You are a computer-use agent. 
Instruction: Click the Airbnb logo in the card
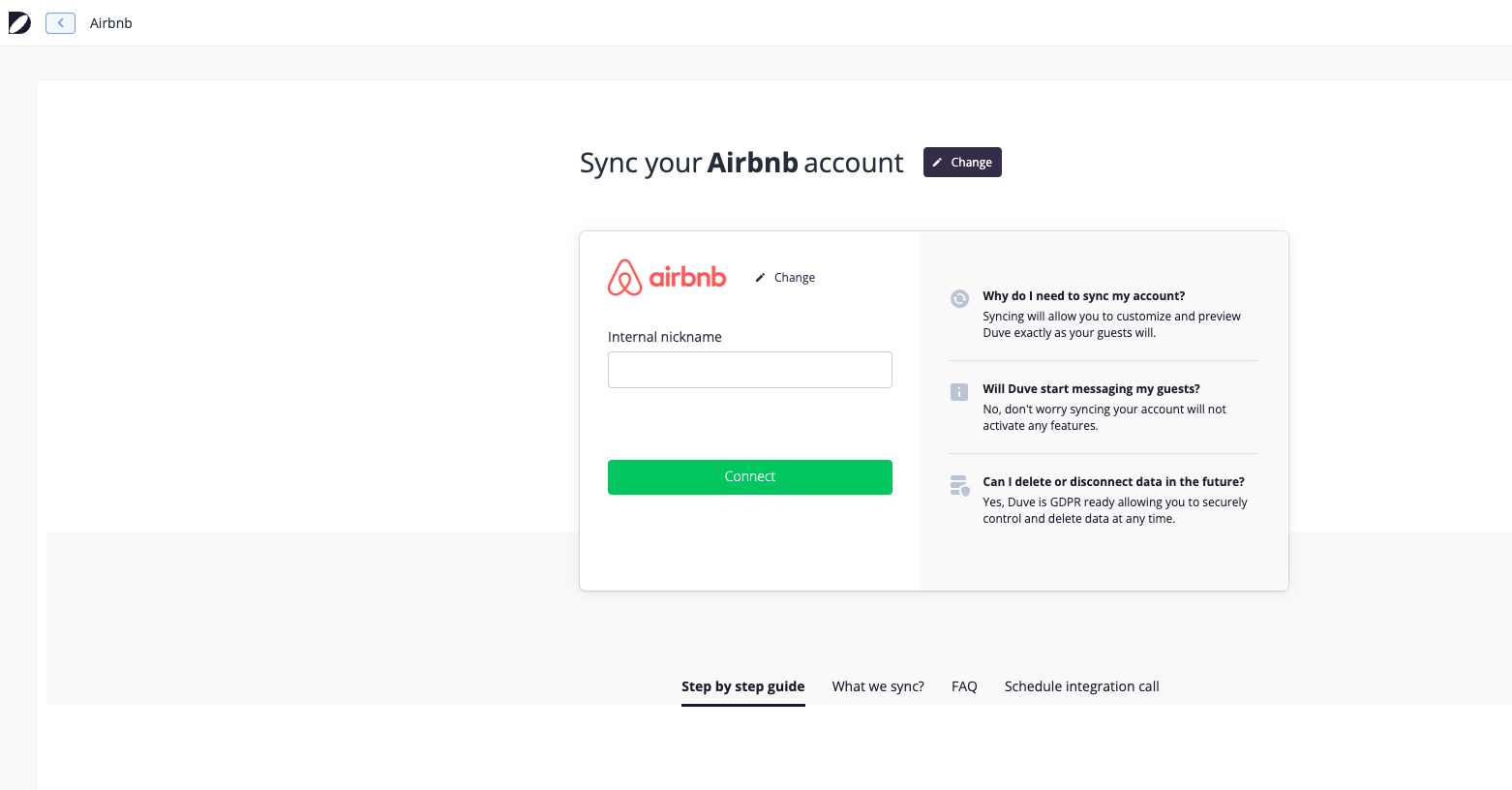667,278
